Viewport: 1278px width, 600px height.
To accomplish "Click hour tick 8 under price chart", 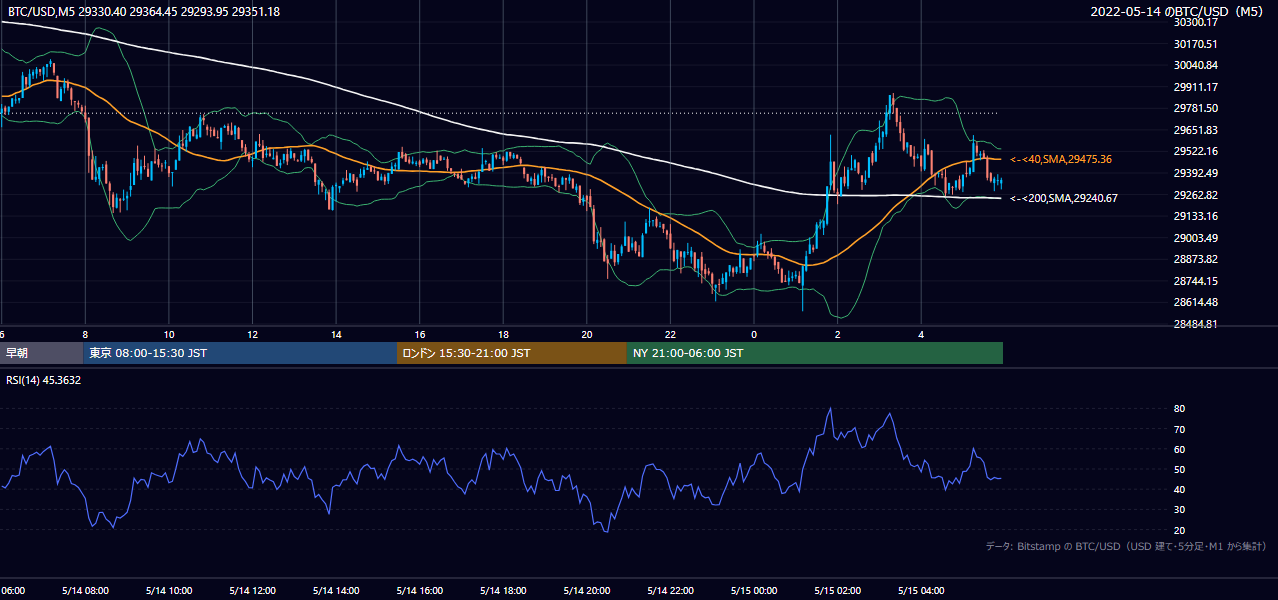I will tap(85, 335).
